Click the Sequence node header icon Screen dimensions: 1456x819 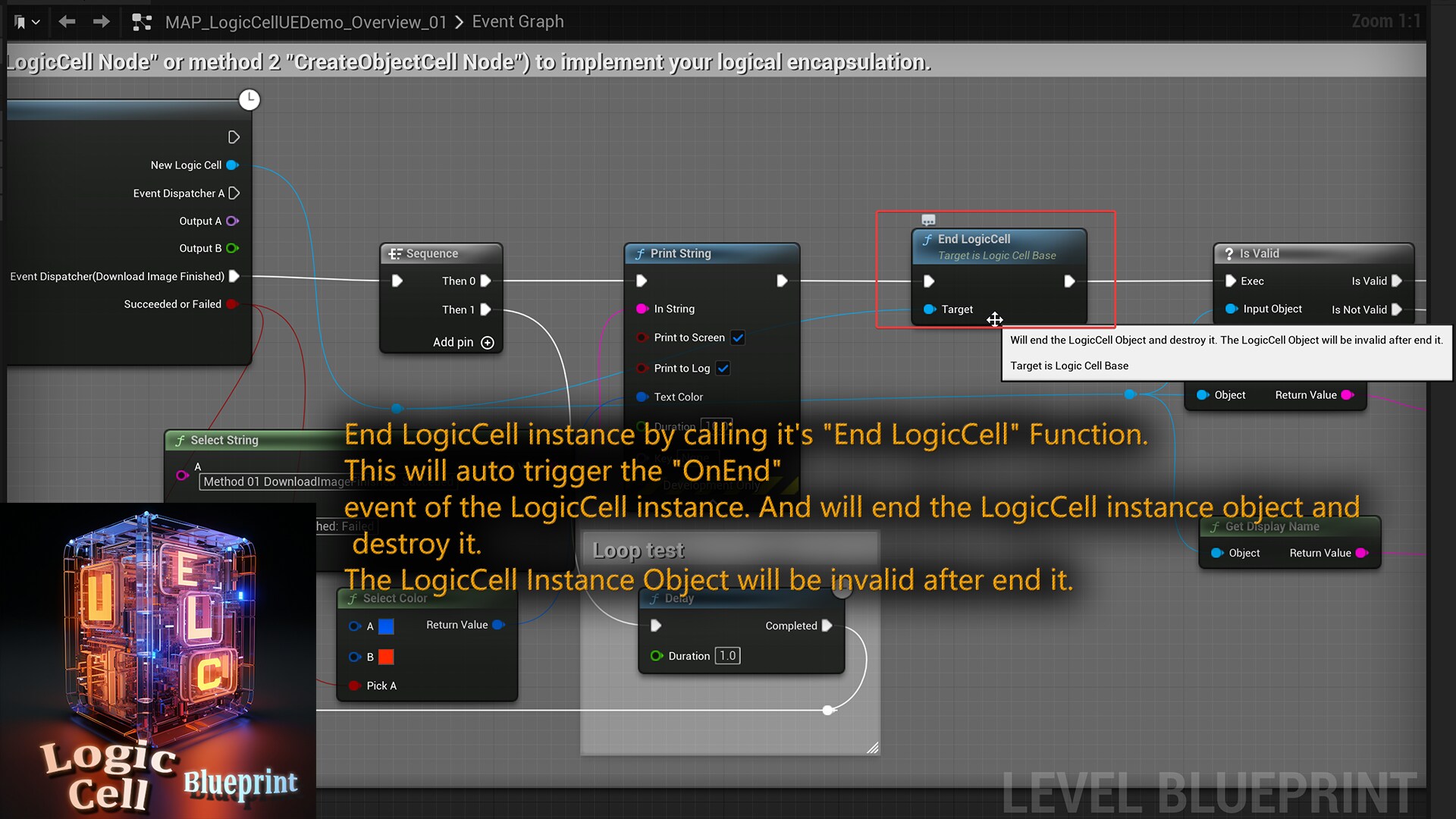pos(395,253)
